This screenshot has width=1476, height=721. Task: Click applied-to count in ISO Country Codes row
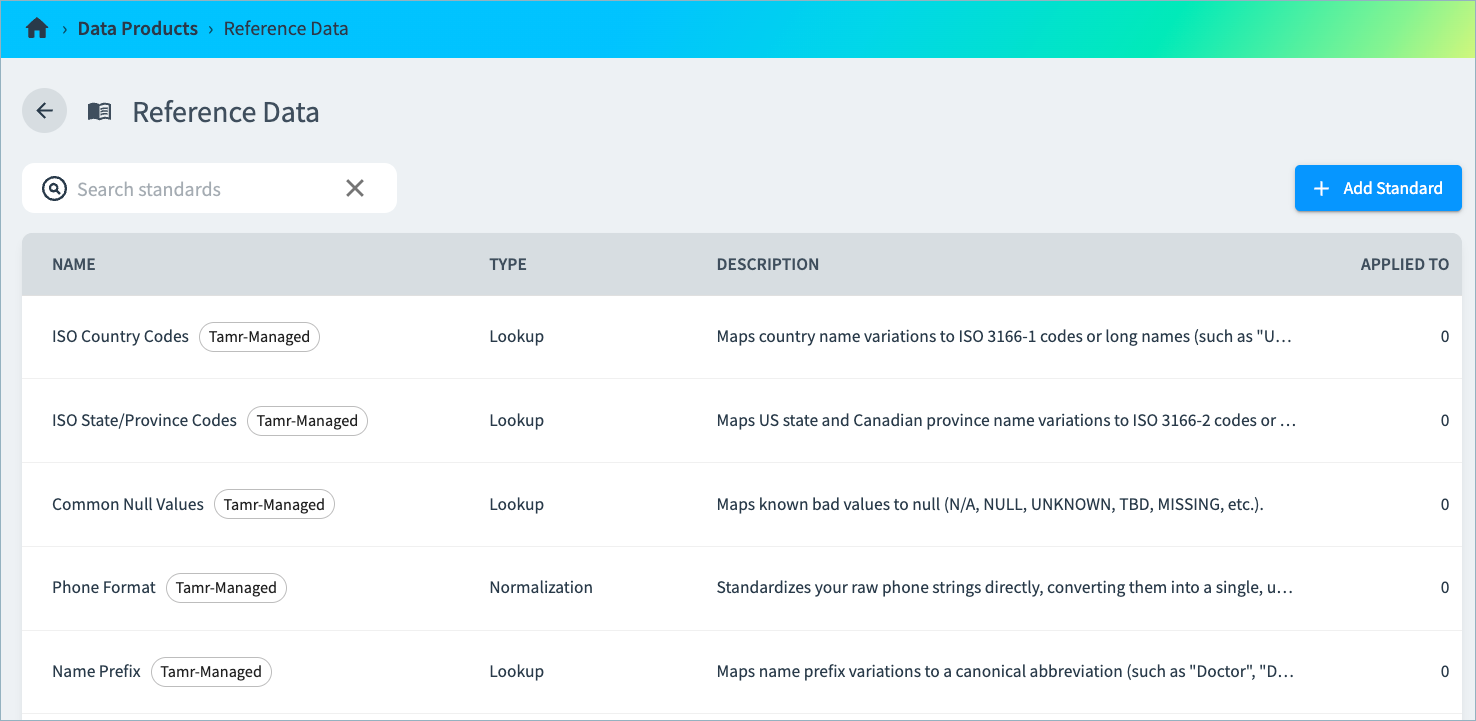coord(1445,337)
